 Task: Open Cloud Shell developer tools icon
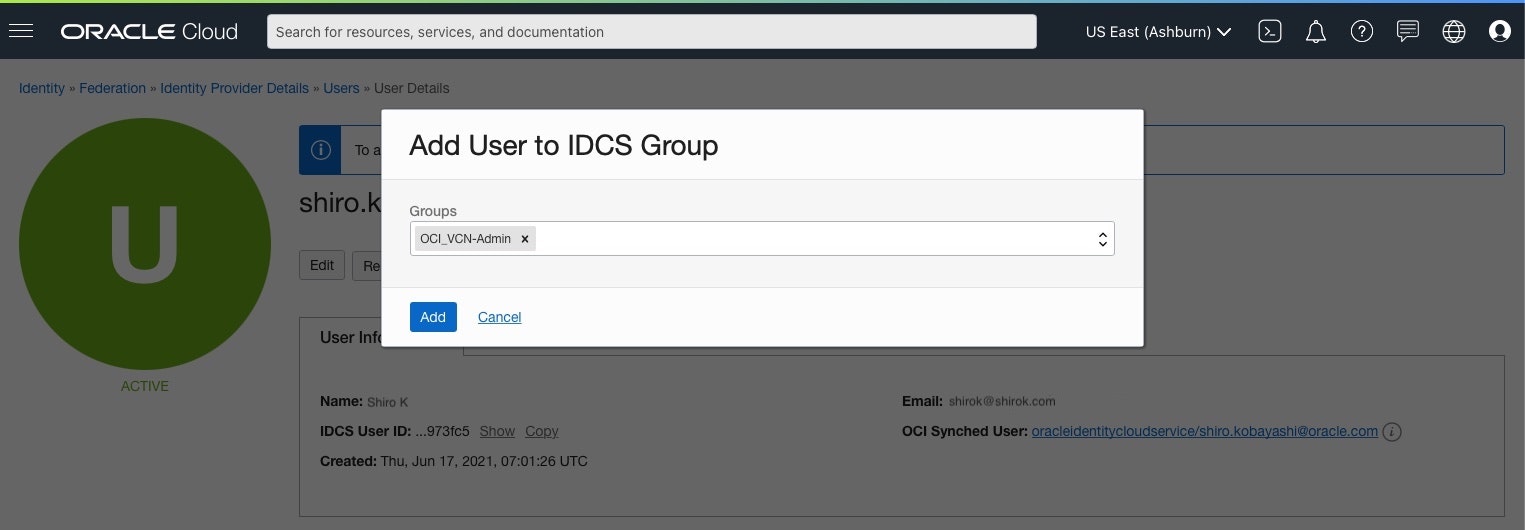[x=1270, y=32]
